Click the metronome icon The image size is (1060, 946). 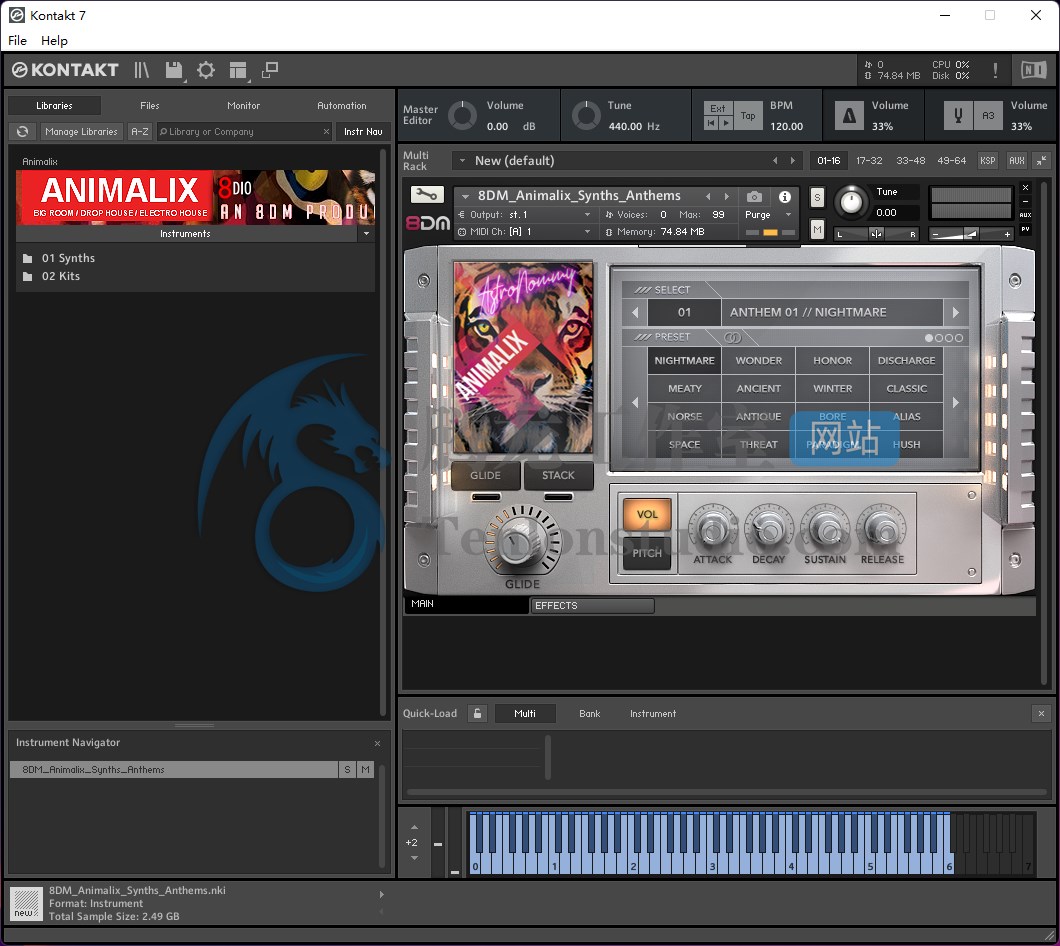click(x=849, y=115)
